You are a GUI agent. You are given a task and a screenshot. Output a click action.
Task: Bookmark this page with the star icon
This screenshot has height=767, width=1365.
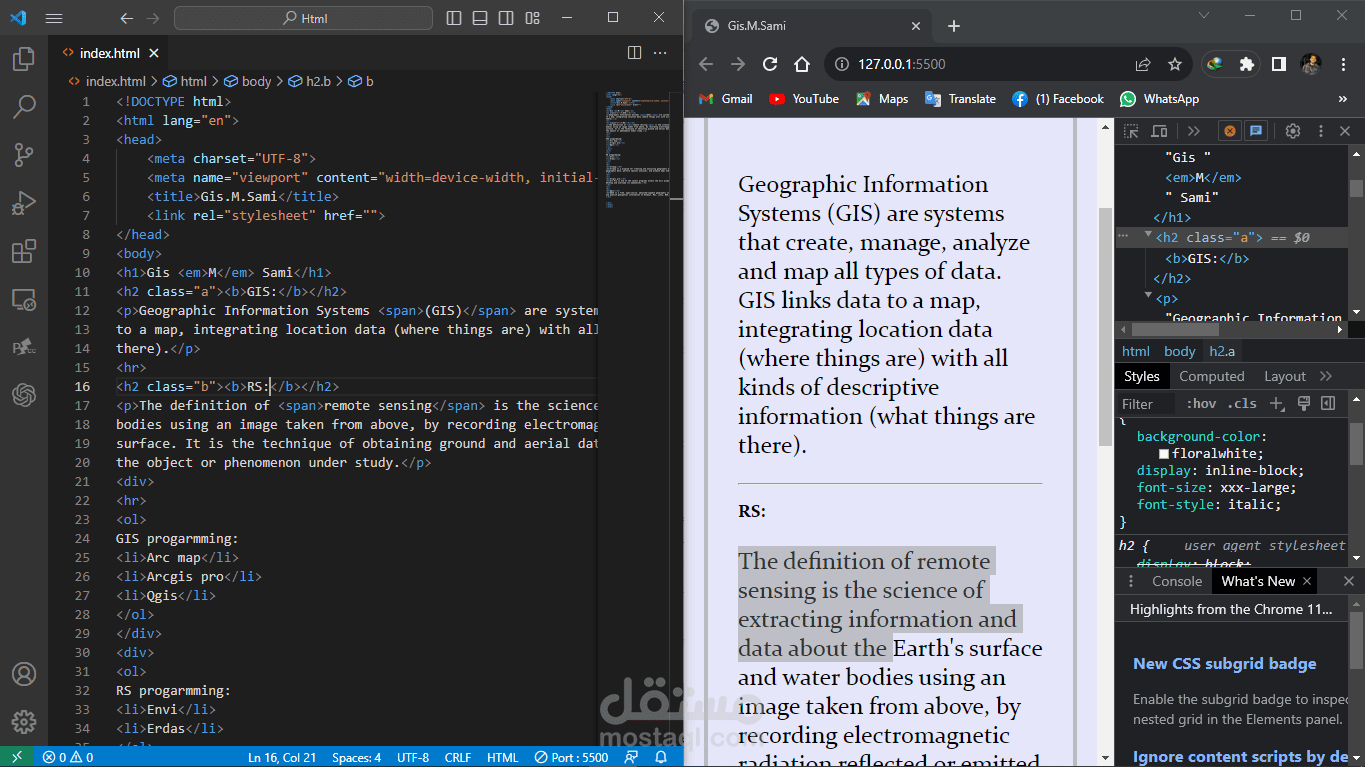pyautogui.click(x=1175, y=64)
